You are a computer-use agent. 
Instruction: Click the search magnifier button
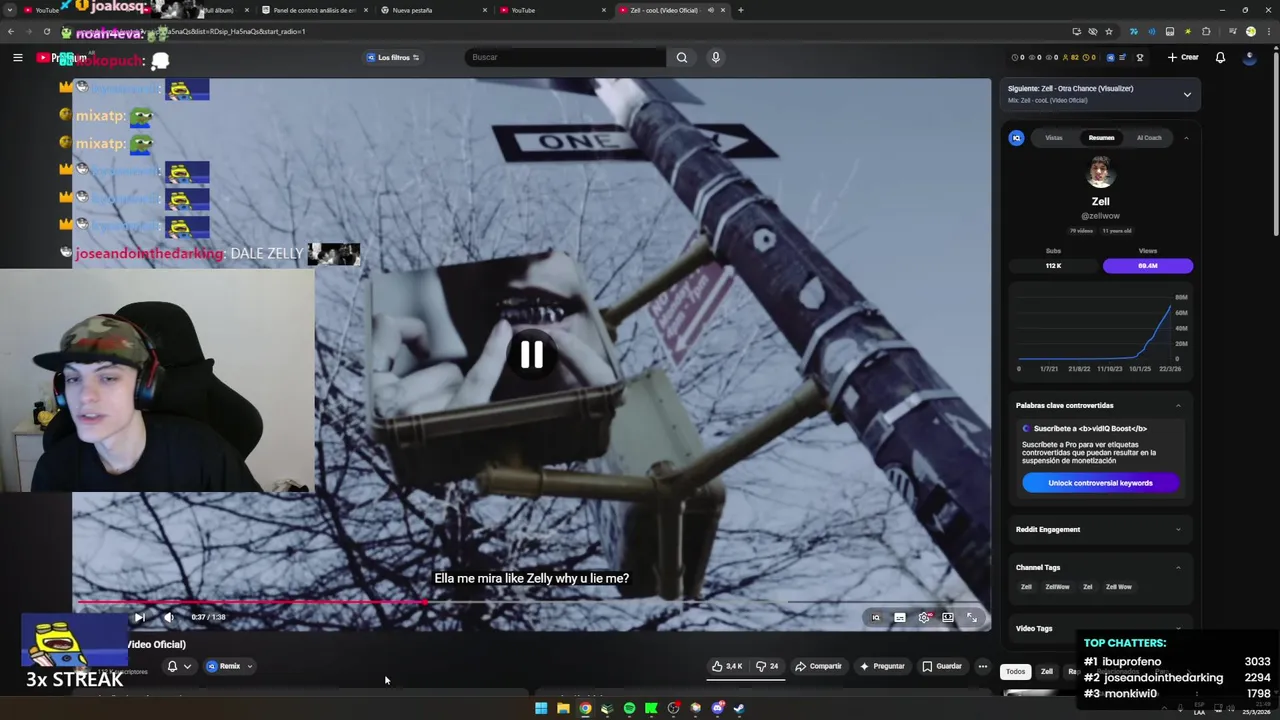(x=682, y=57)
